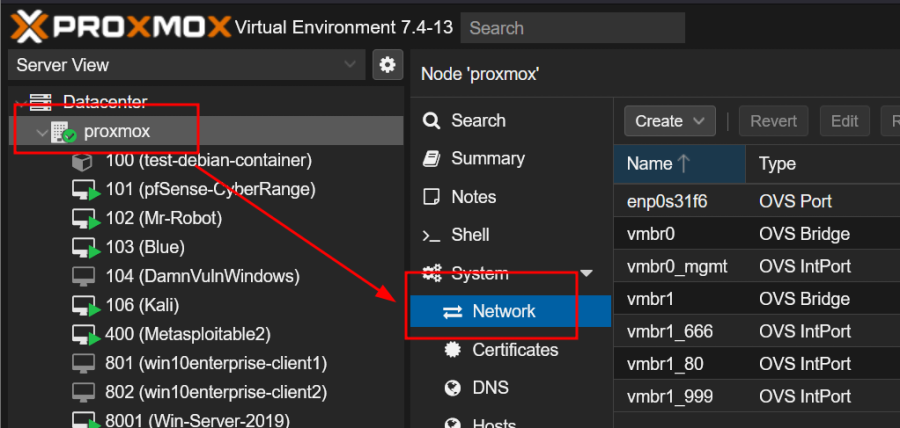This screenshot has width=900, height=428.
Task: Select the 100 test-debian-container icon
Action: 84,160
